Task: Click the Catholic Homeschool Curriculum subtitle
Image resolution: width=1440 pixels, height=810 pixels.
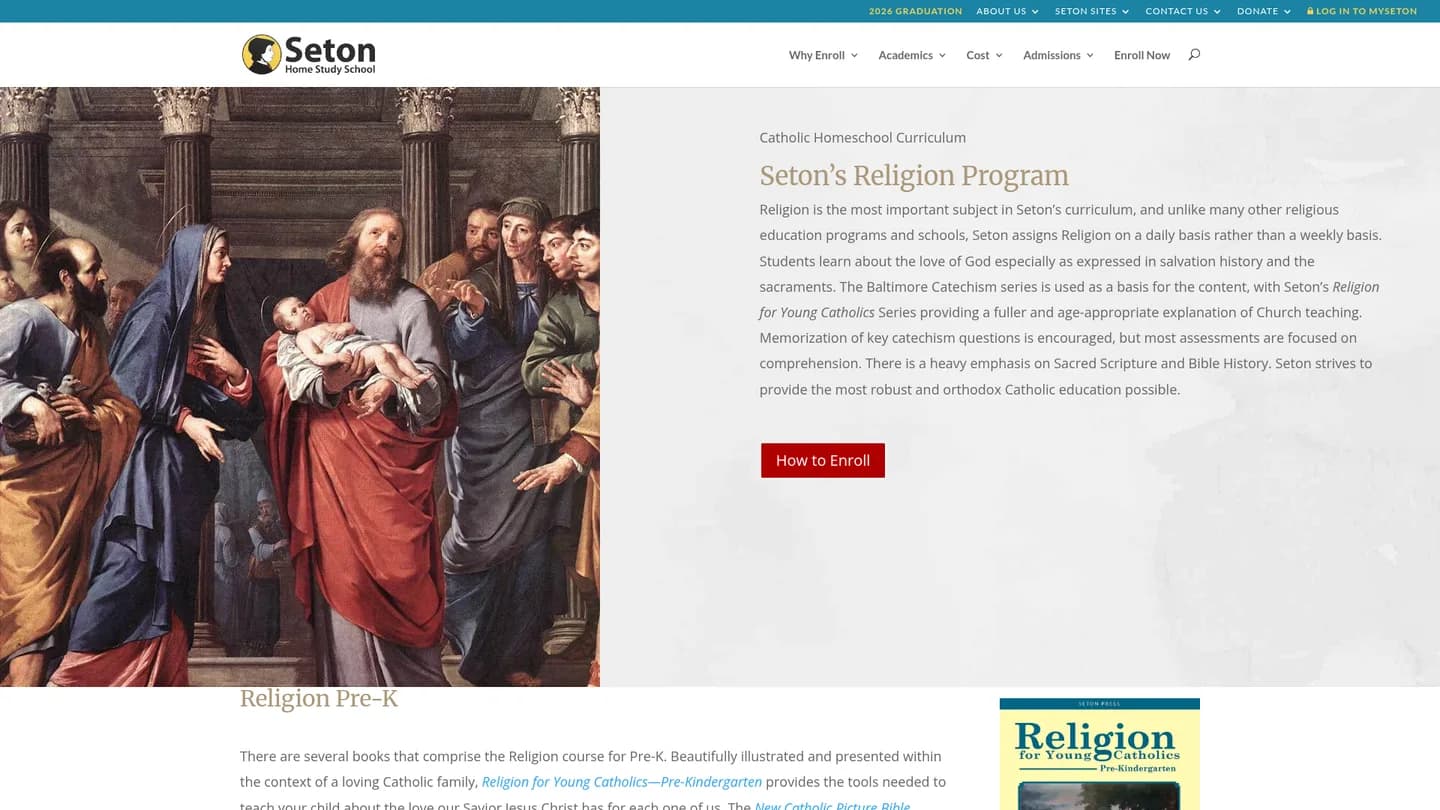Action: point(863,138)
